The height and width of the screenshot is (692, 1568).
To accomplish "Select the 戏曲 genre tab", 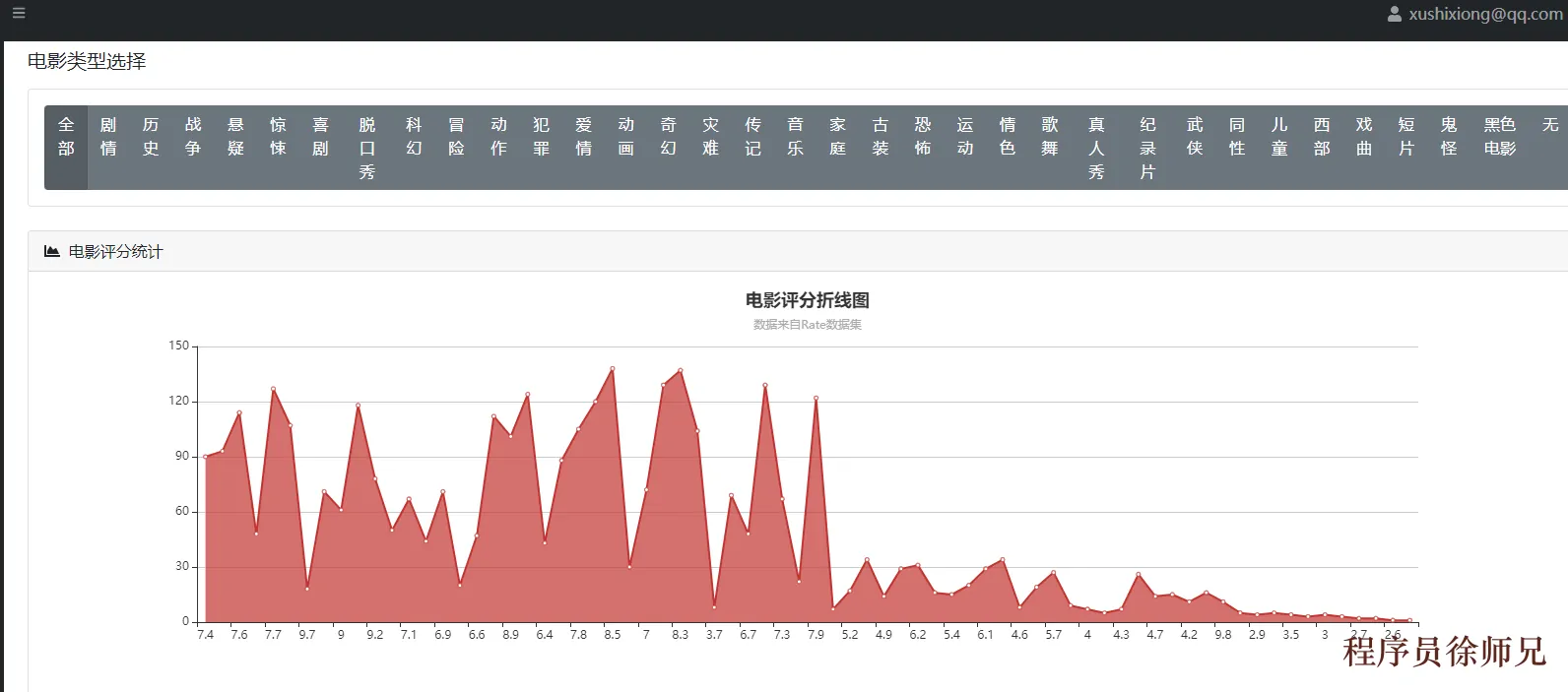I will point(1363,148).
